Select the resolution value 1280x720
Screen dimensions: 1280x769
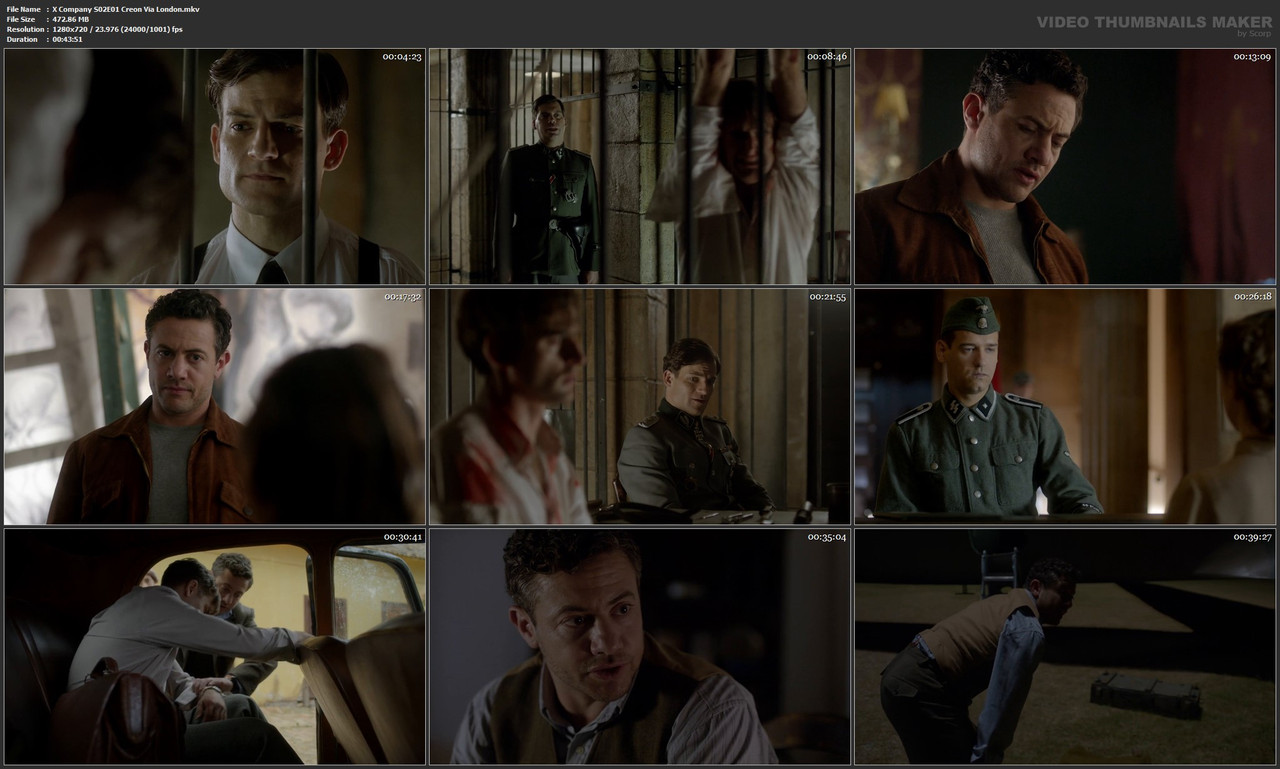pyautogui.click(x=70, y=28)
